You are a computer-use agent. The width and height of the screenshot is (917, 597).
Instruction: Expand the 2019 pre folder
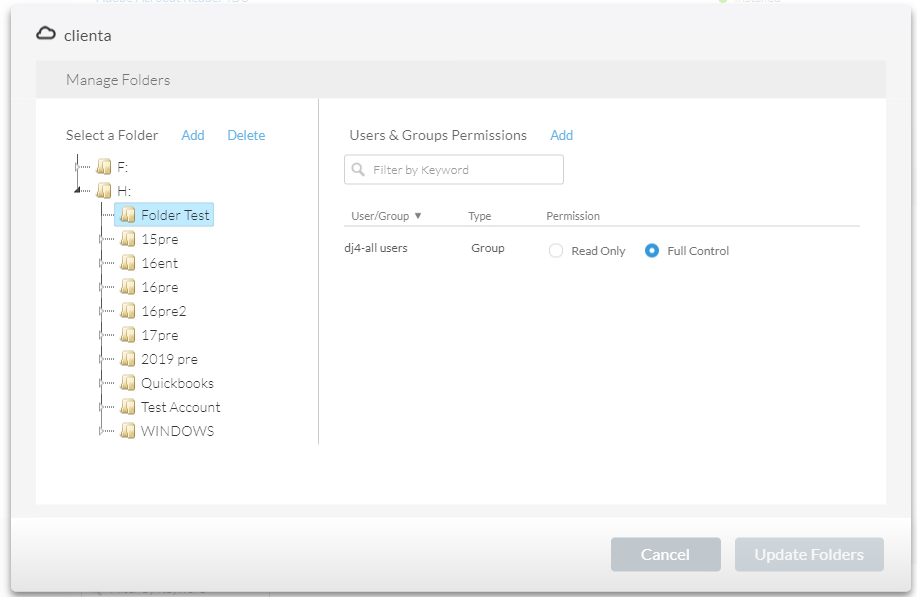(x=101, y=359)
